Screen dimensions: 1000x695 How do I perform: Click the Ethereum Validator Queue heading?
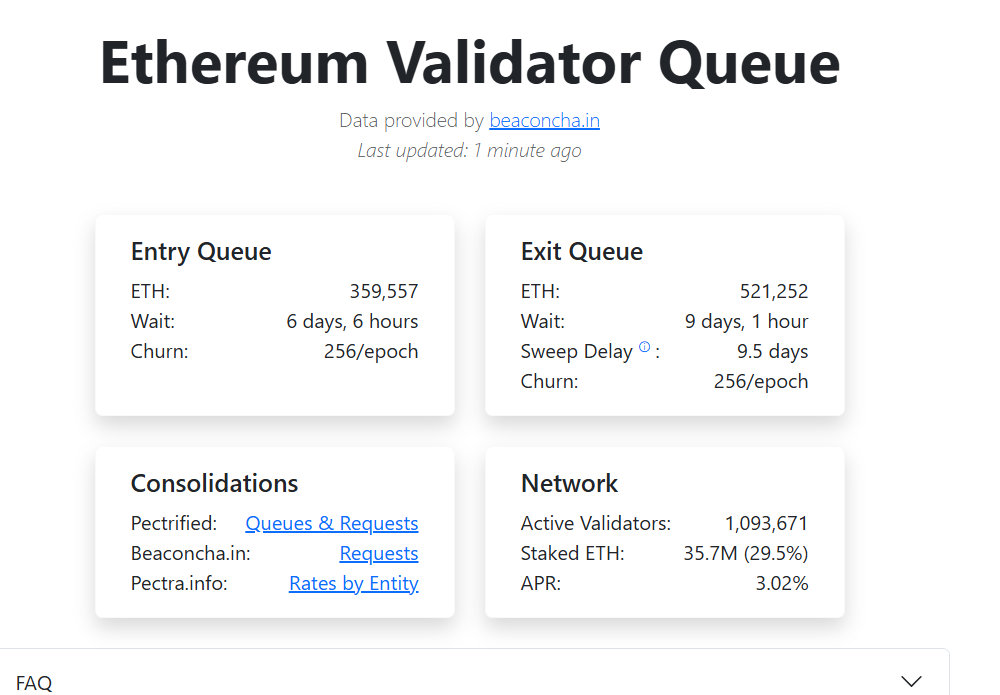470,62
